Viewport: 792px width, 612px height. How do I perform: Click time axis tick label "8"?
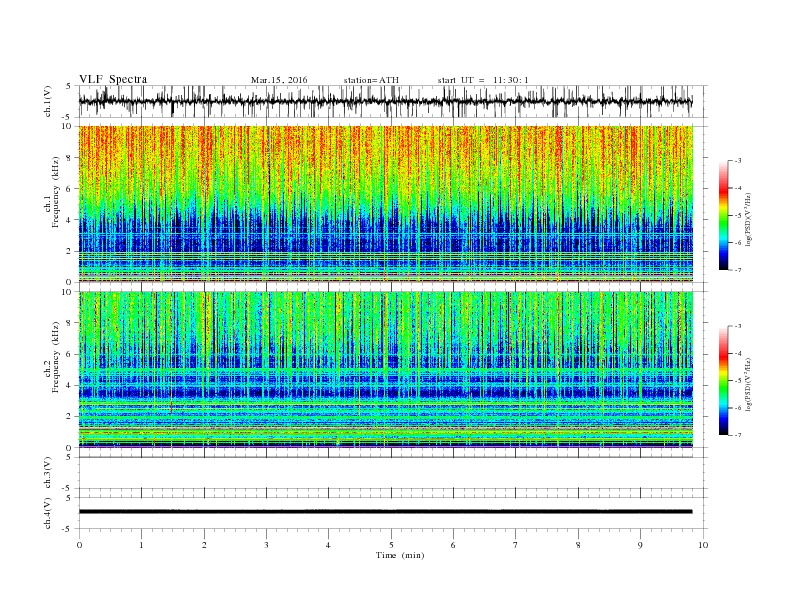click(x=578, y=545)
